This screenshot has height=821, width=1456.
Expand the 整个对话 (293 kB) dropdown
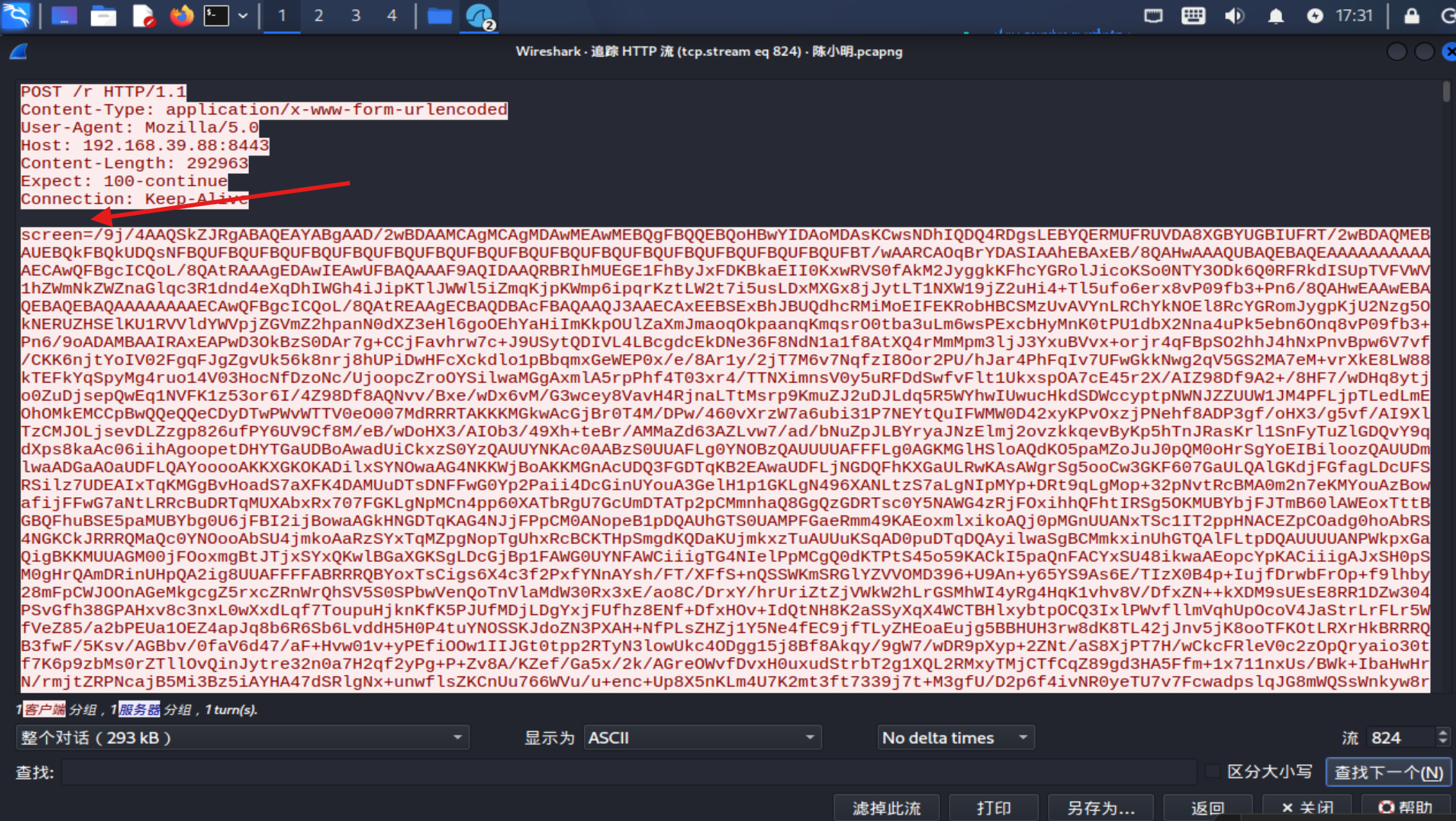242,738
